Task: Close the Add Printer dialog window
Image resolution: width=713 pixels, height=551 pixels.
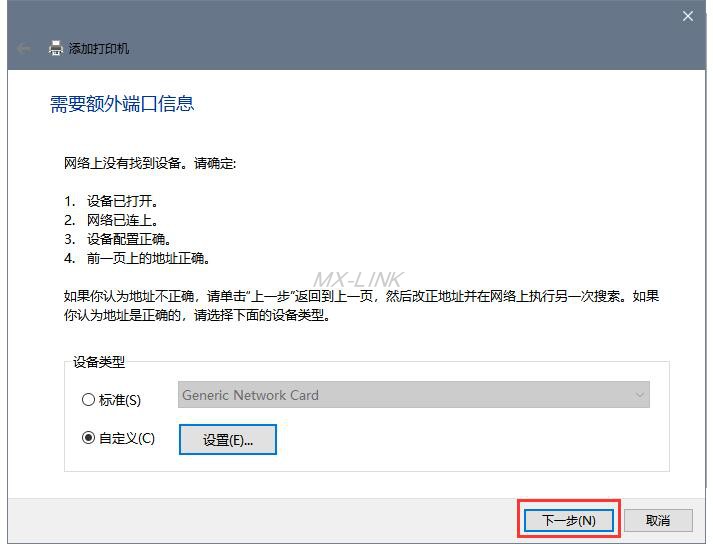Action: [688, 16]
